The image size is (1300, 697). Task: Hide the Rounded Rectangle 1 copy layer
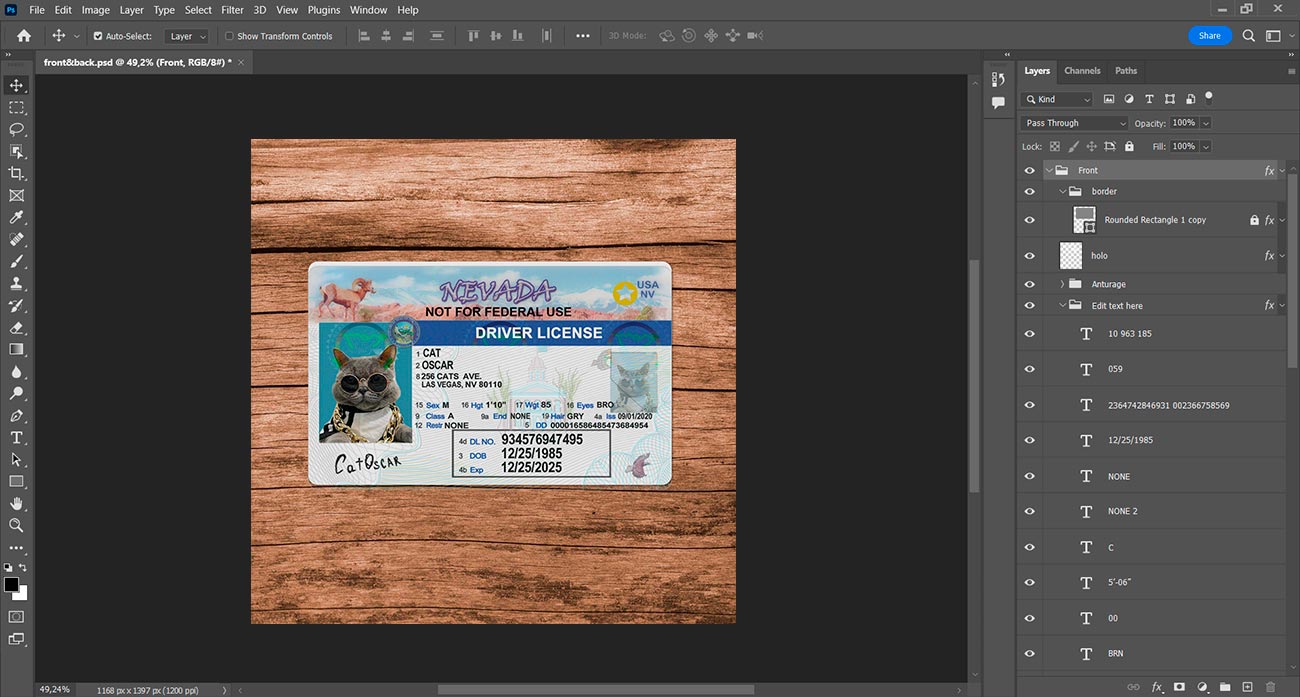pyautogui.click(x=1030, y=220)
